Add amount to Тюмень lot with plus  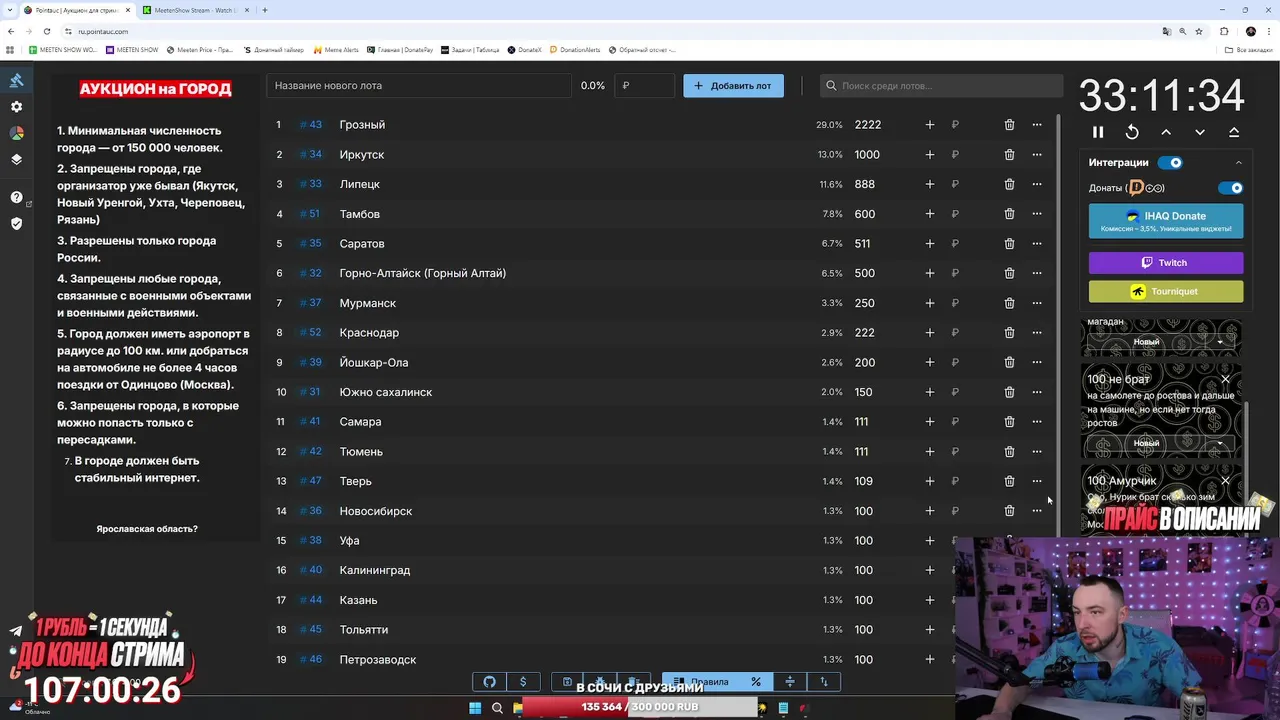(930, 451)
